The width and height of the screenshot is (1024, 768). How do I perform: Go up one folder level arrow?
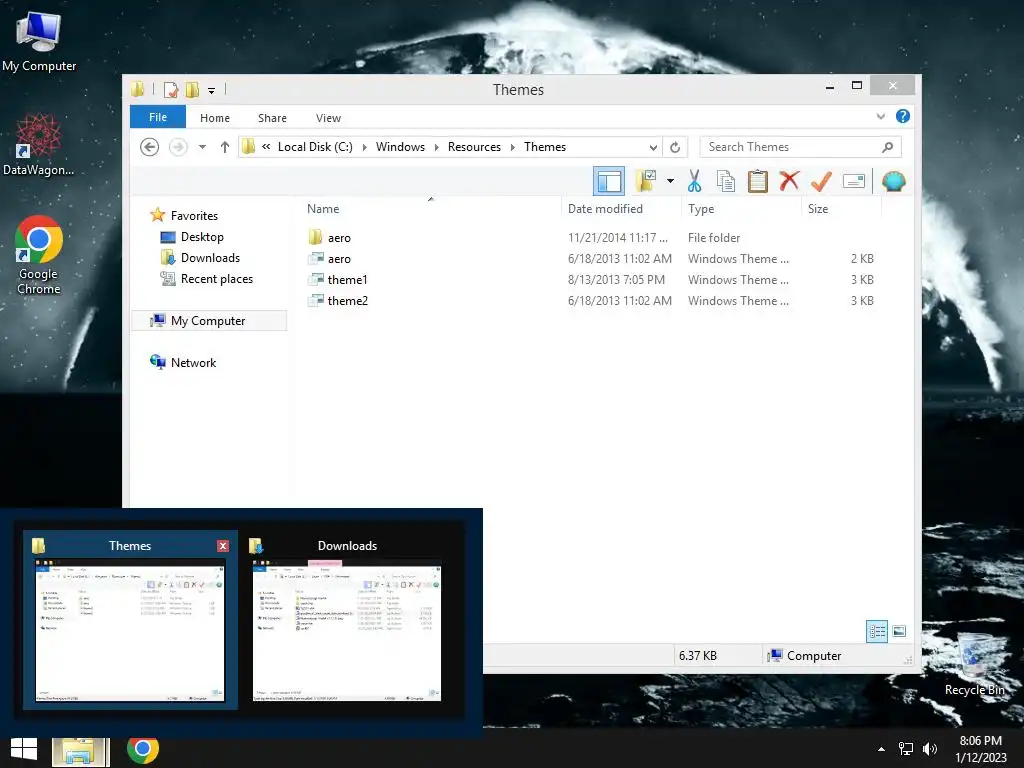[225, 147]
